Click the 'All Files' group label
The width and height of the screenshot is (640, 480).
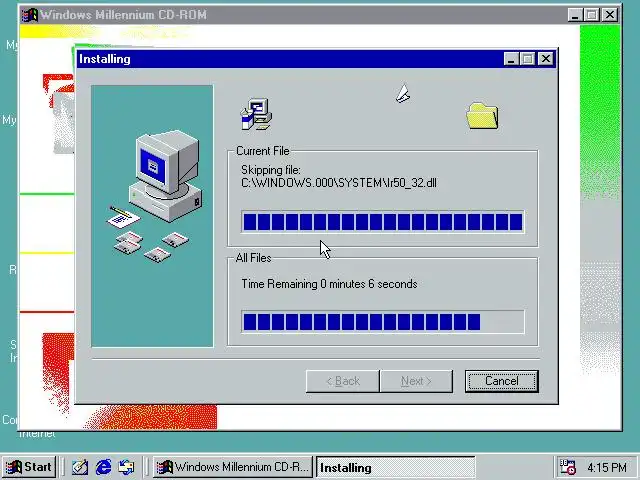[x=253, y=258]
